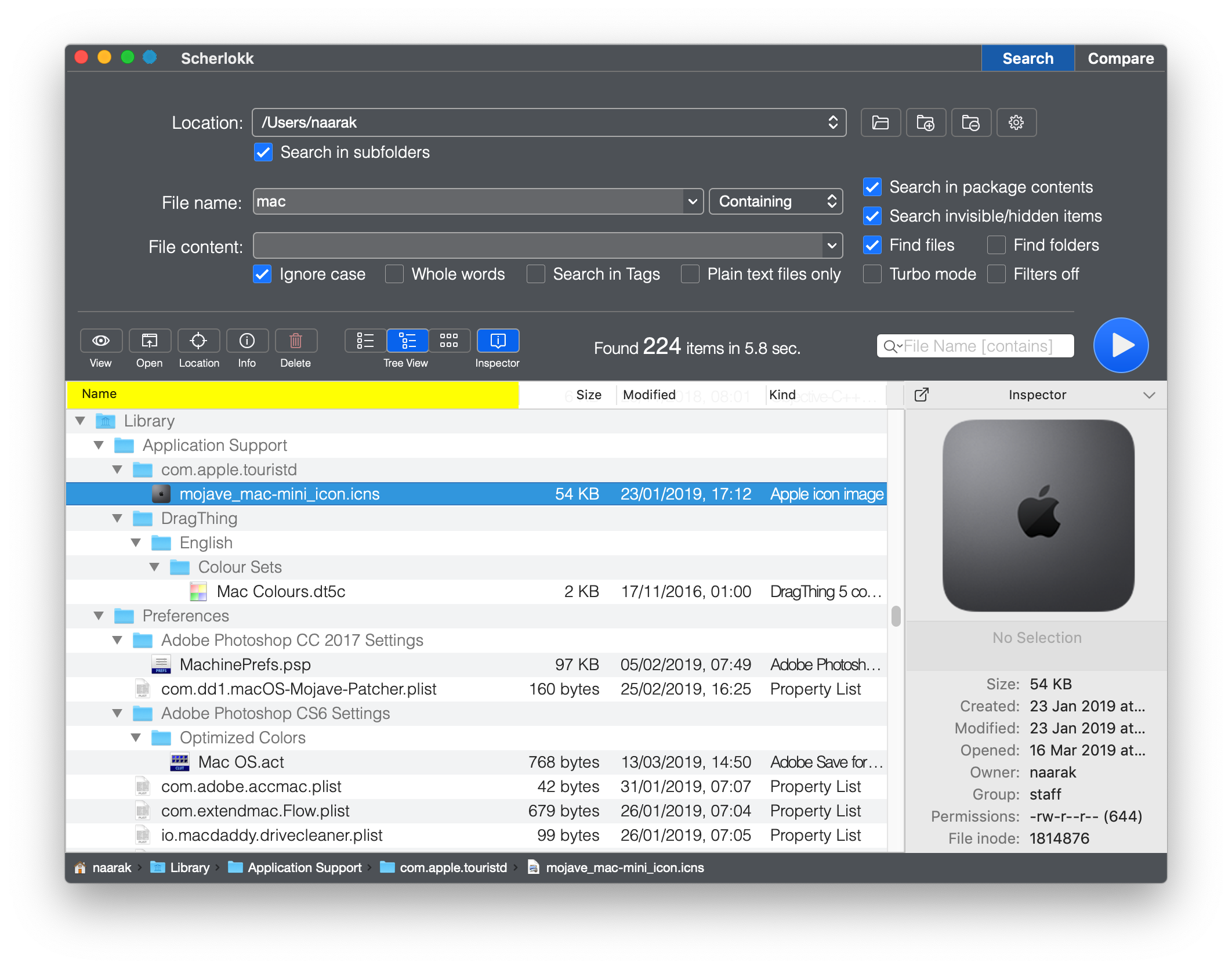Enable the Whole words checkbox
The height and width of the screenshot is (969, 1232).
(394, 274)
